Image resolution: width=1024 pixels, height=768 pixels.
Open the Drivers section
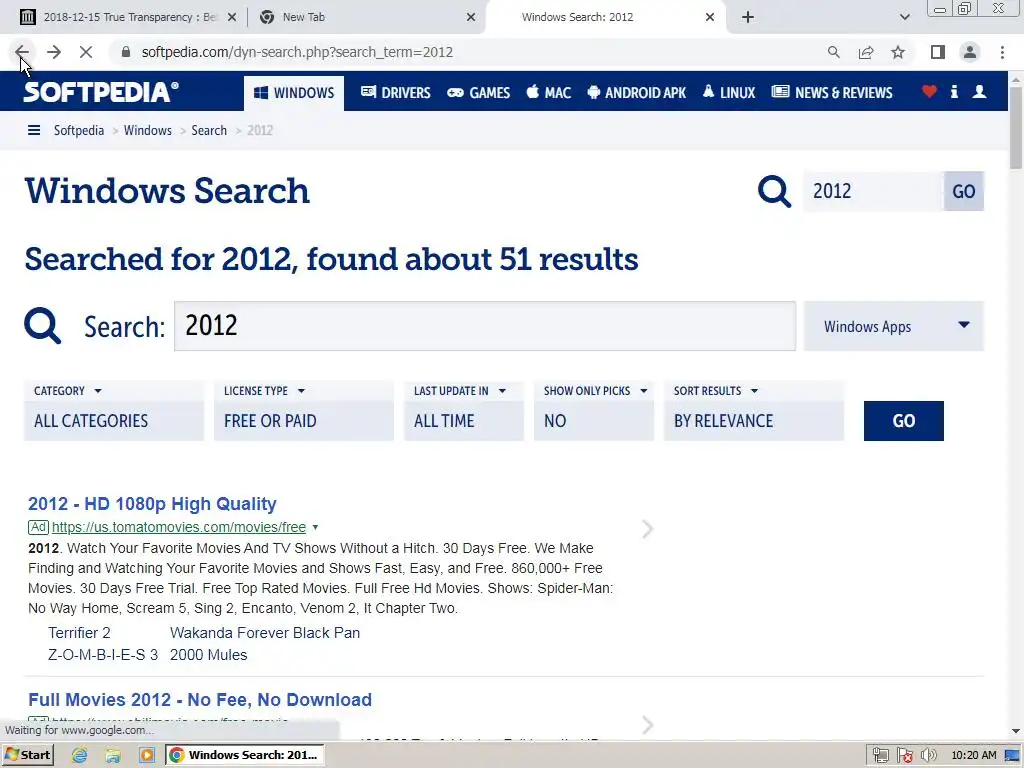[x=396, y=93]
